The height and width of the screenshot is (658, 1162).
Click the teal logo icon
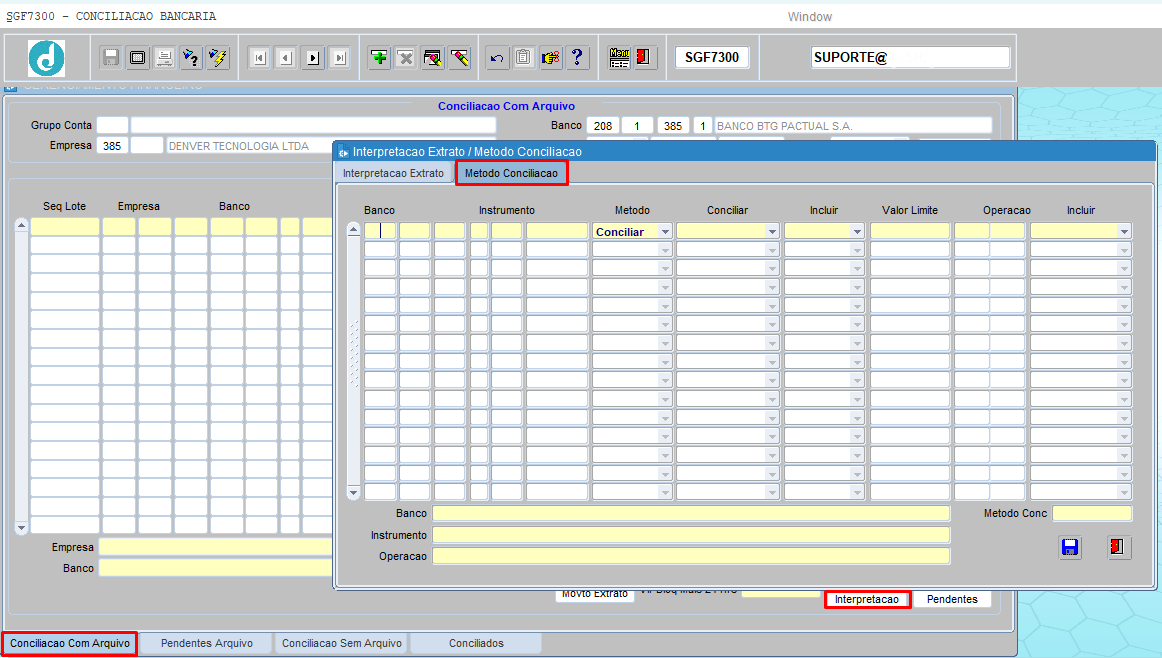47,59
